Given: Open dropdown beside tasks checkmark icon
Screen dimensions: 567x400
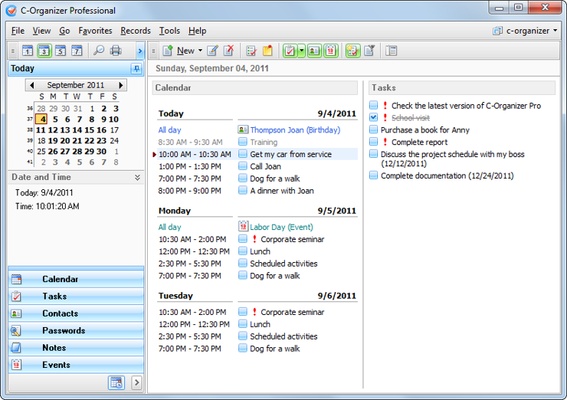Looking at the screenshot, I should pyautogui.click(x=302, y=51).
